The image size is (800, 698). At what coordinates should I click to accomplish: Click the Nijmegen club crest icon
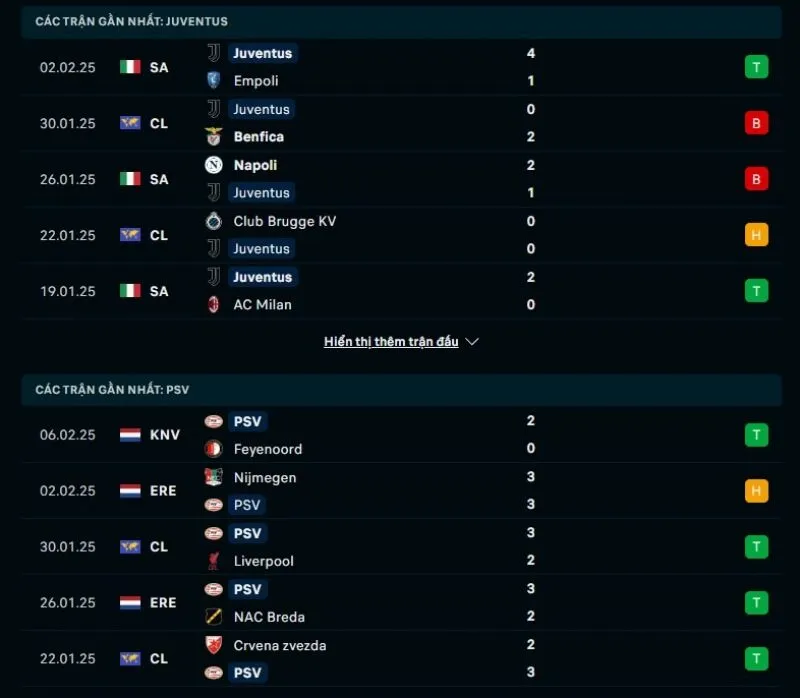pos(213,478)
